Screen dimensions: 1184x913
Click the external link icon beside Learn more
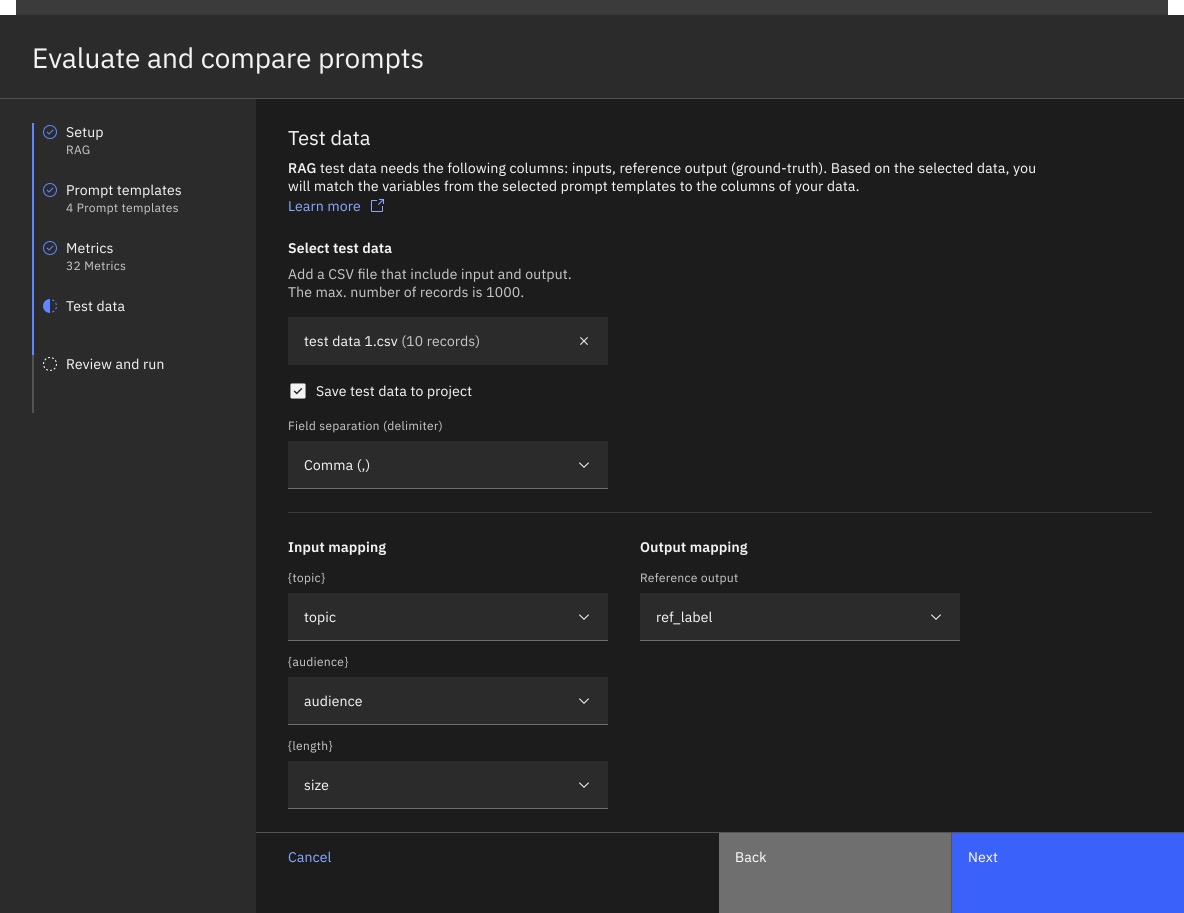pyautogui.click(x=378, y=206)
